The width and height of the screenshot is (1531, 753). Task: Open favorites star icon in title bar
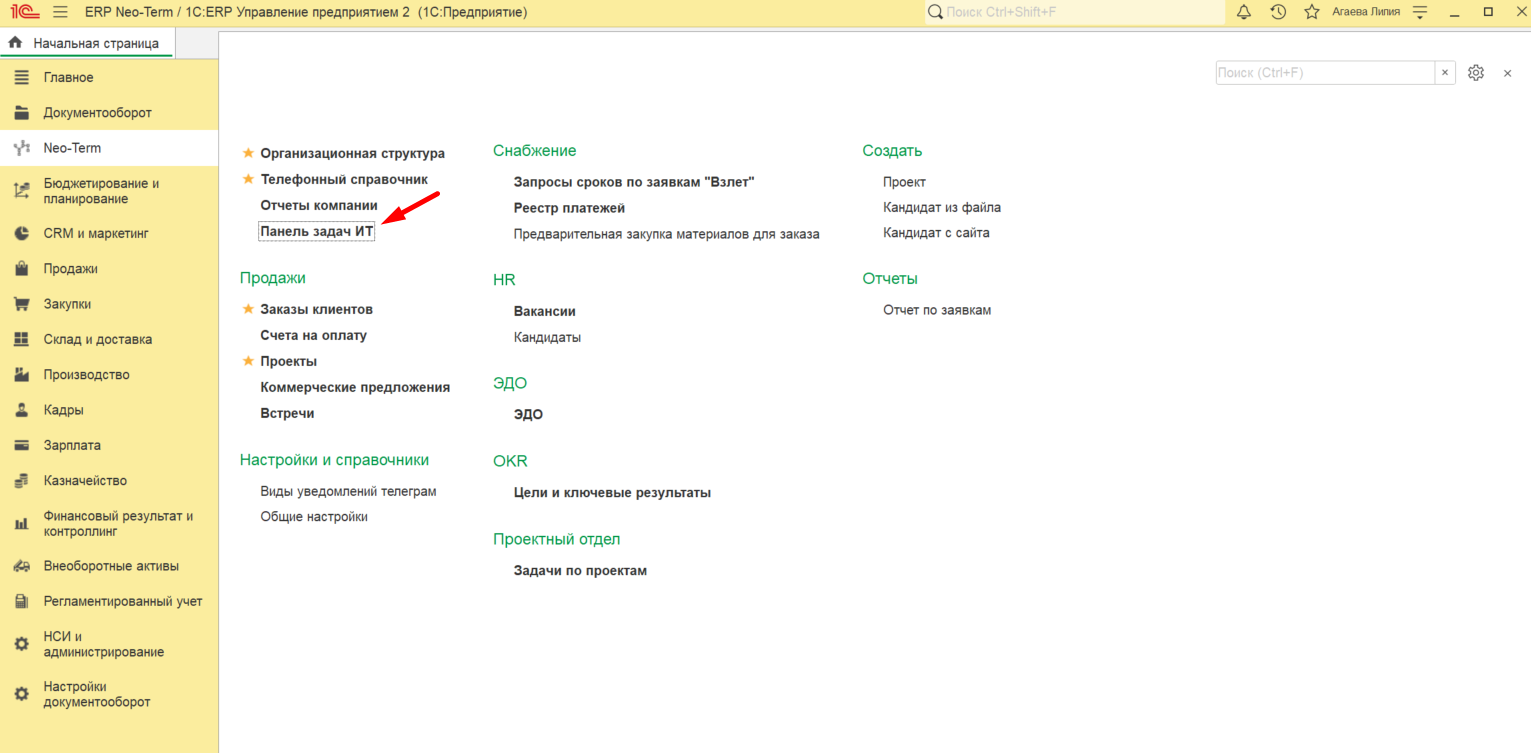[1312, 12]
